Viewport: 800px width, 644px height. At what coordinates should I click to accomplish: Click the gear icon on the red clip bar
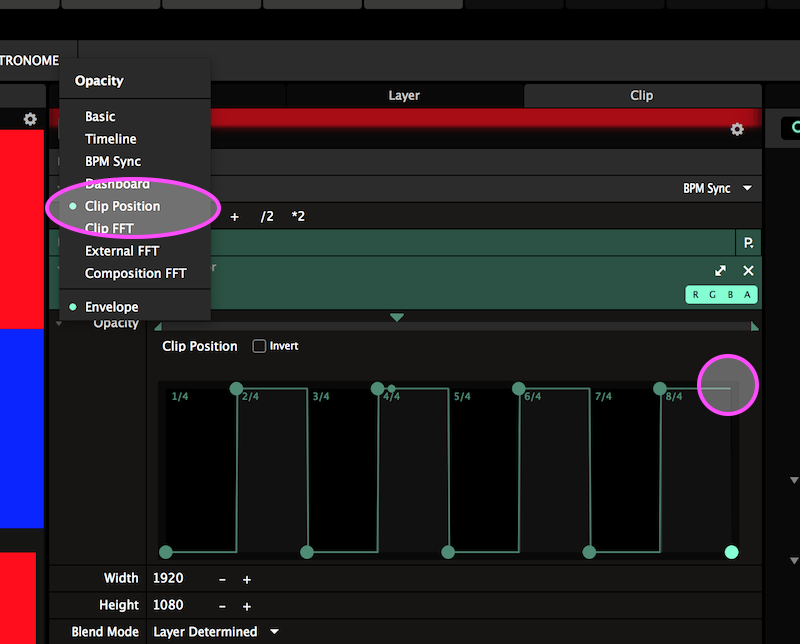pos(737,130)
